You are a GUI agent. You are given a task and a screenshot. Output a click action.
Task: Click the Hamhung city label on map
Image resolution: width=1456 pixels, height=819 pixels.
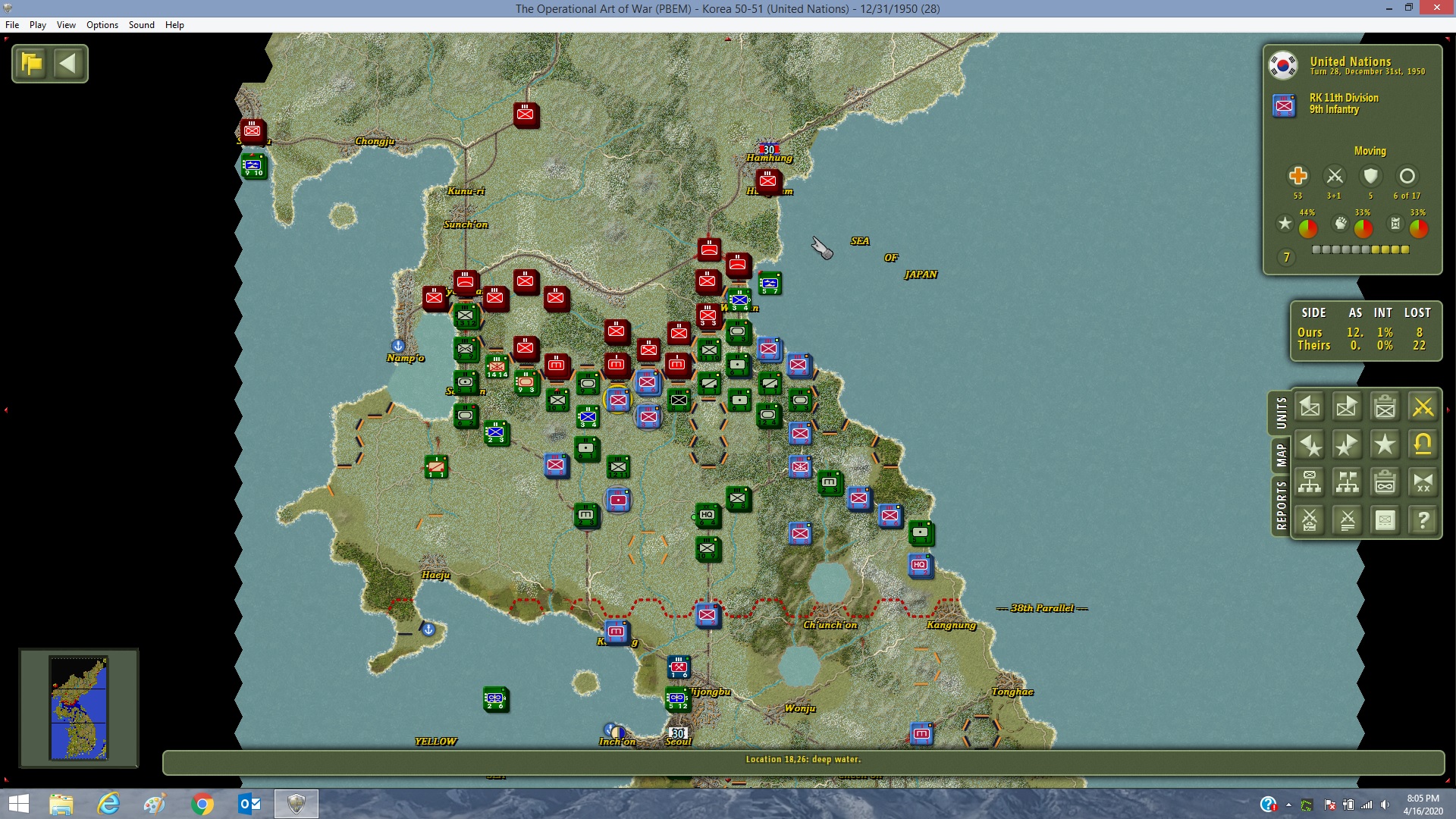(x=769, y=158)
